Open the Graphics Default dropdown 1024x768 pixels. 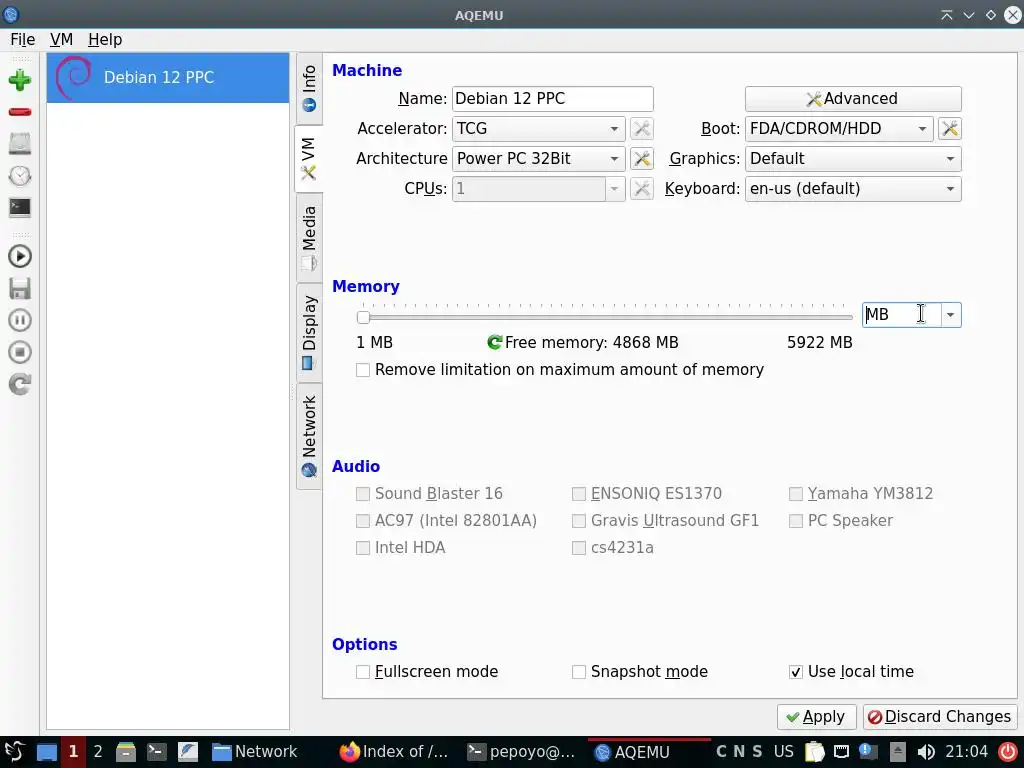click(853, 159)
